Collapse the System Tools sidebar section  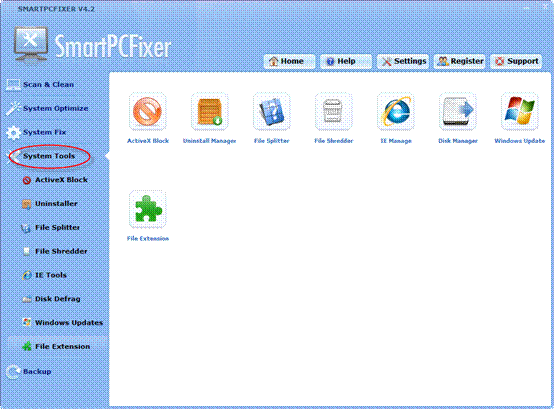click(x=49, y=156)
